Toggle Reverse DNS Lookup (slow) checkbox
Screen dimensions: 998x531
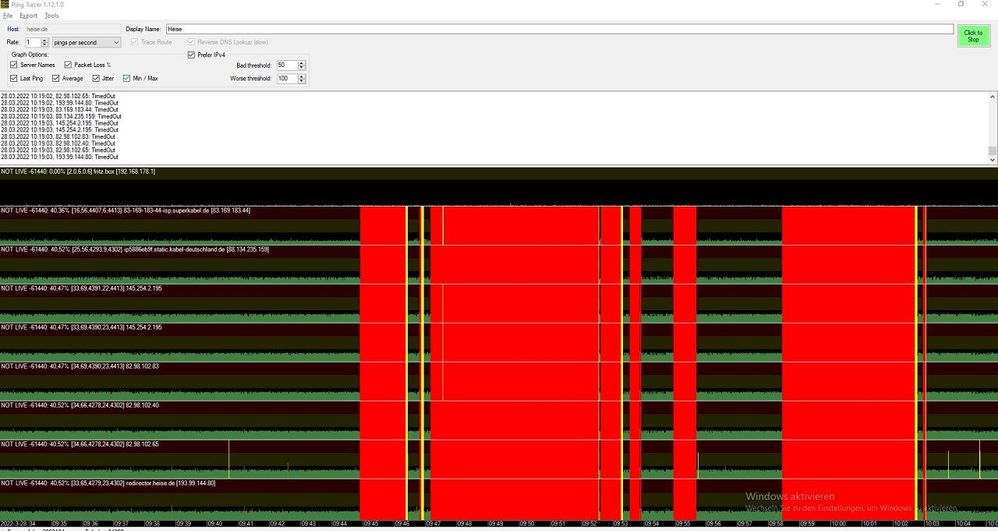[x=227, y=42]
